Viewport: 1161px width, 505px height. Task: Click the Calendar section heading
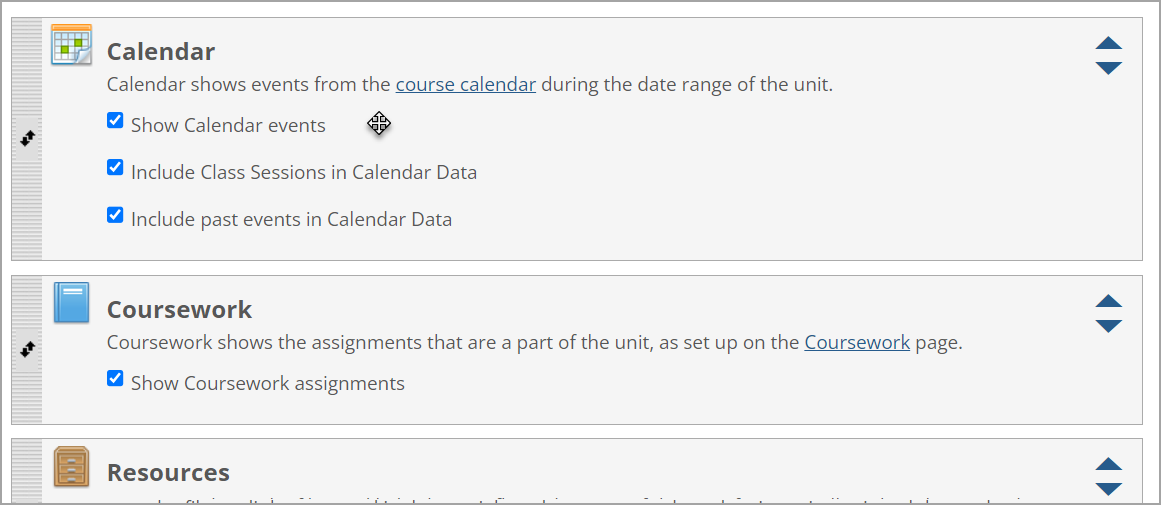pos(161,51)
